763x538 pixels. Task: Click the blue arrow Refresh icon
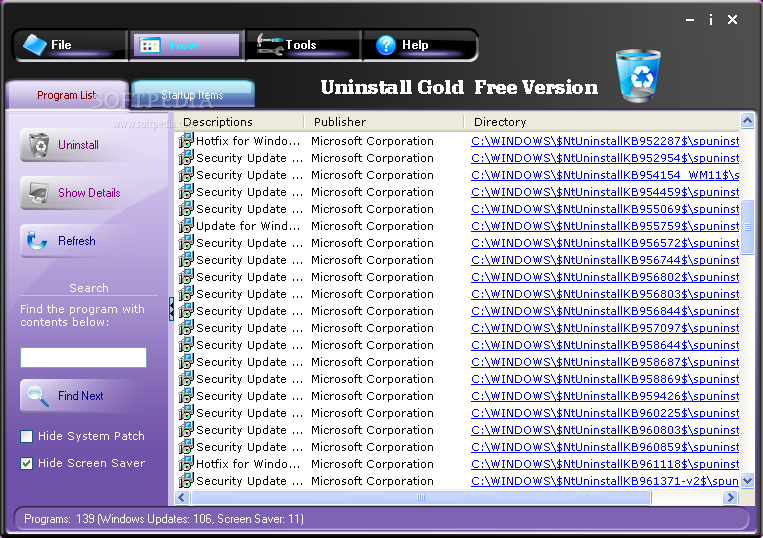click(37, 241)
